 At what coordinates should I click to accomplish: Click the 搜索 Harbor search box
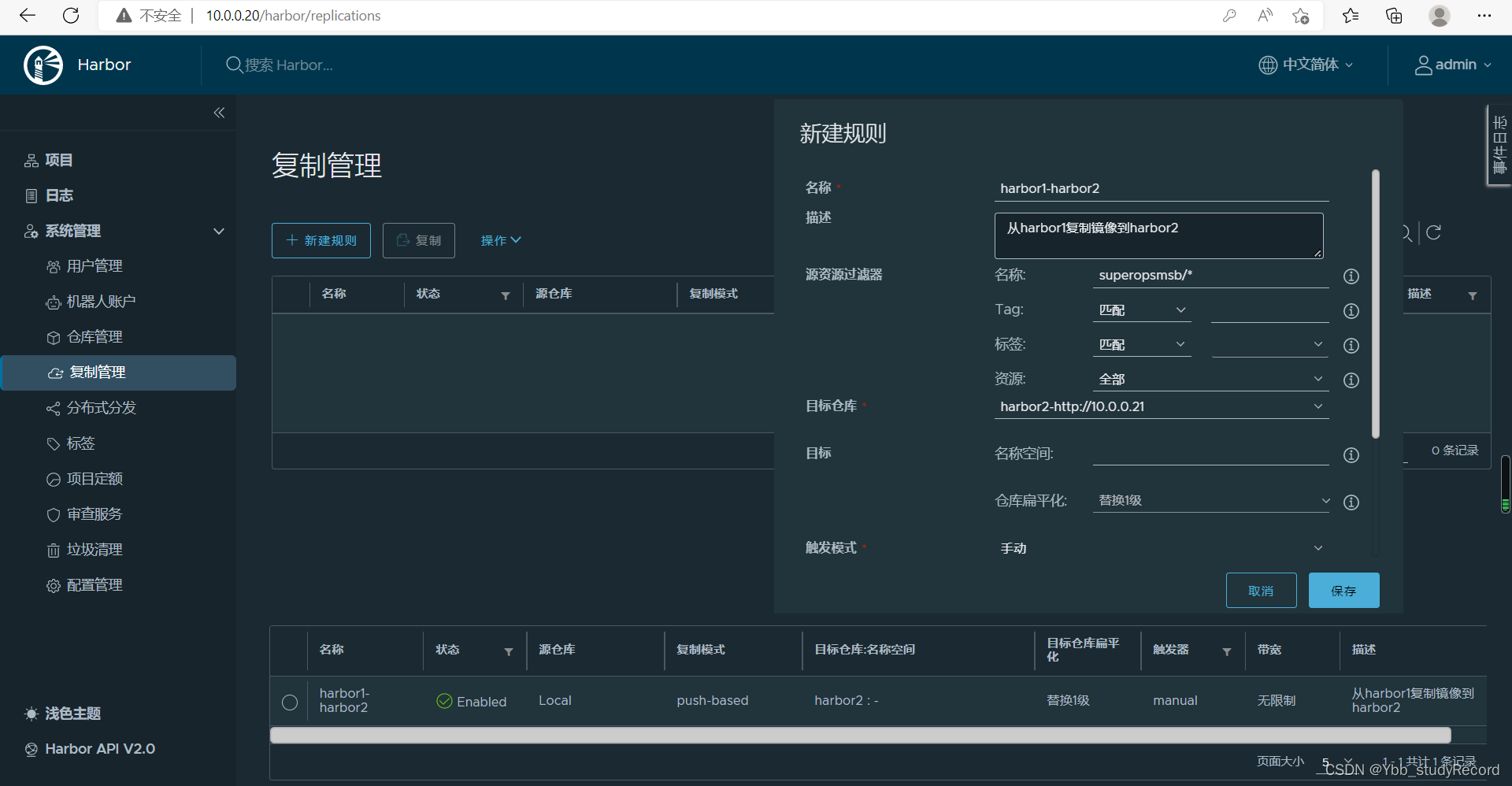pyautogui.click(x=287, y=65)
